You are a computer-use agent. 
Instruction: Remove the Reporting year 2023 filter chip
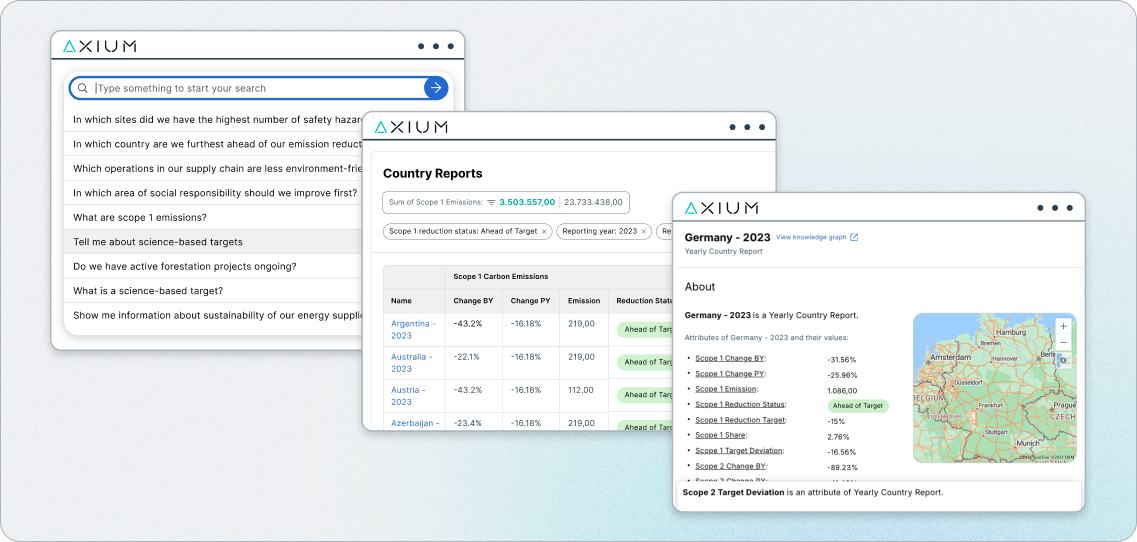pyautogui.click(x=643, y=231)
